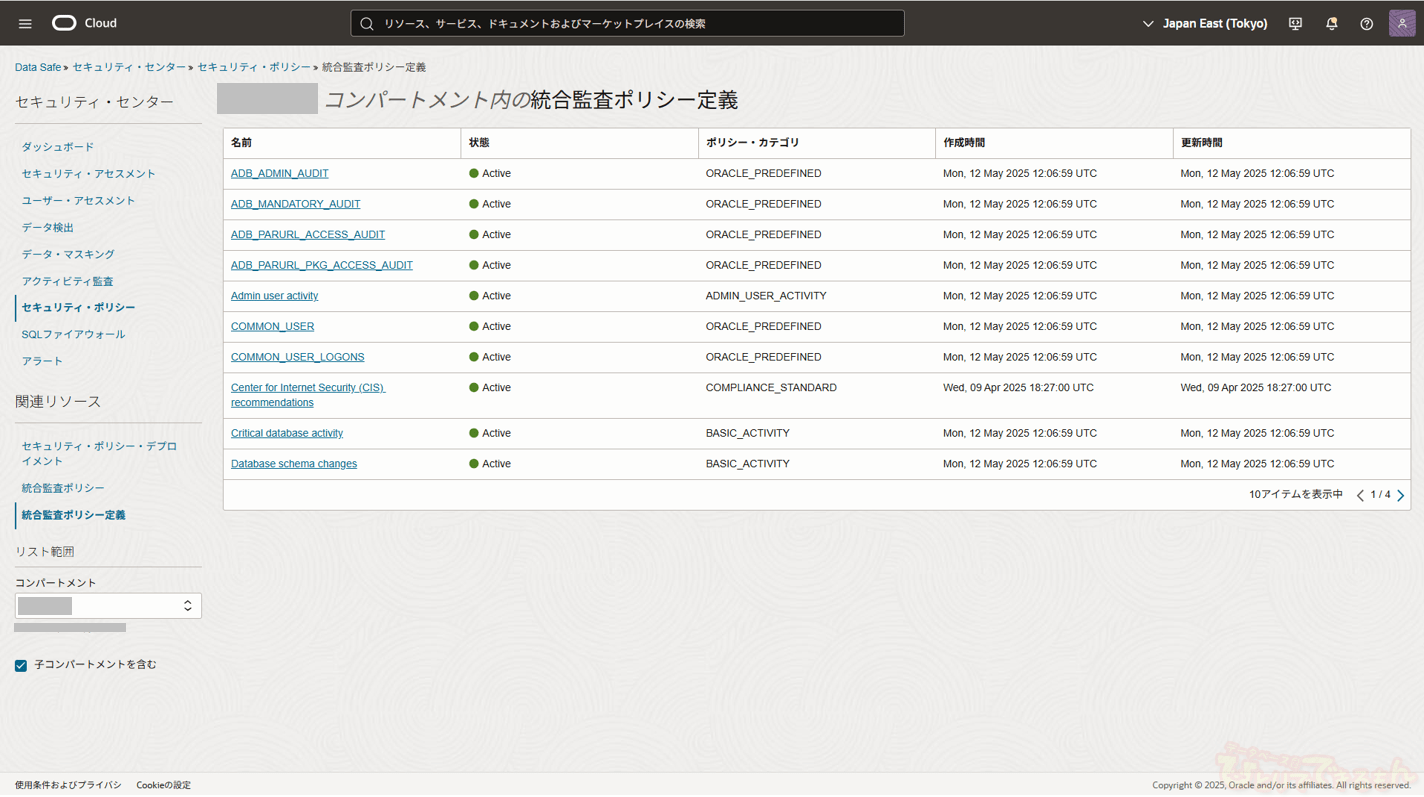Select SQLファイアウォール in the sidebar
1424x797 pixels.
[x=73, y=334]
